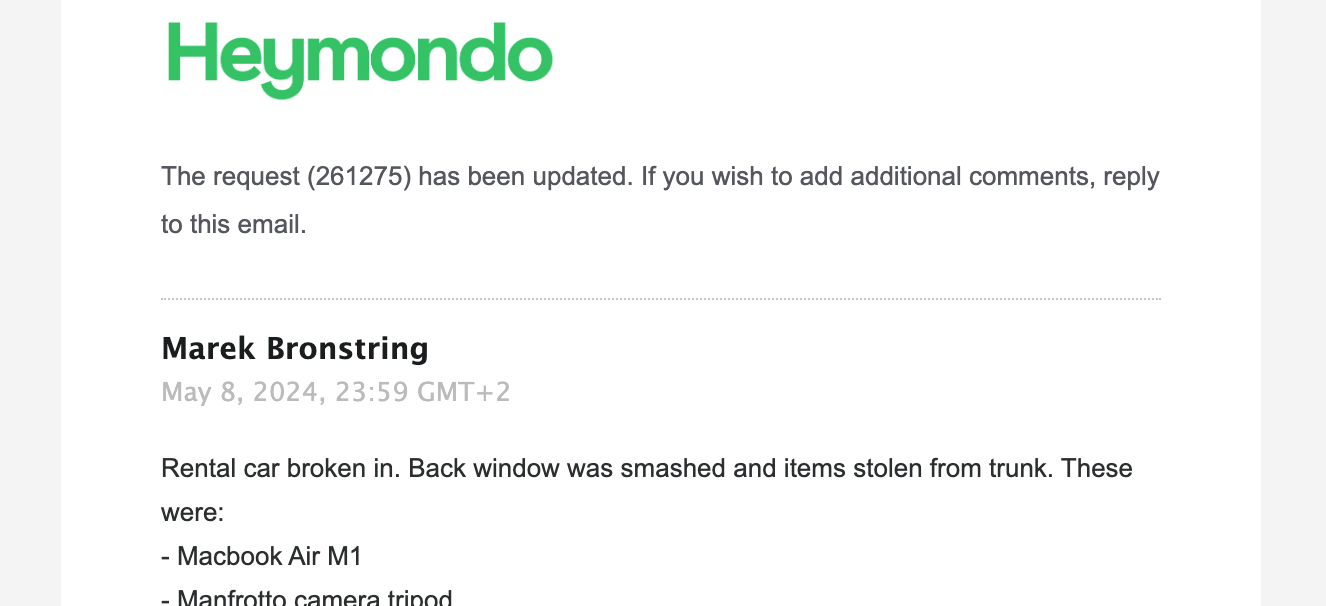Click the word "were:" before the list

pyautogui.click(x=192, y=513)
